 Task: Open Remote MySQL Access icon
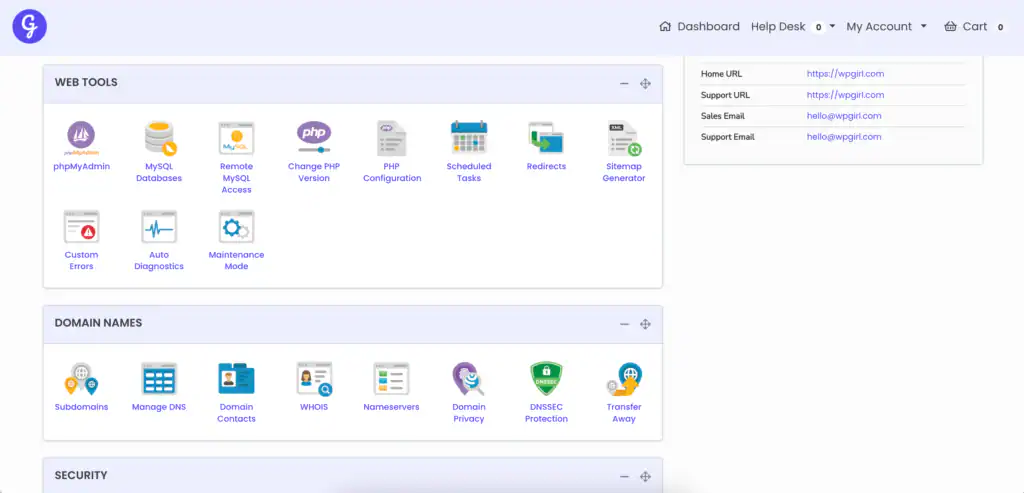point(236,138)
